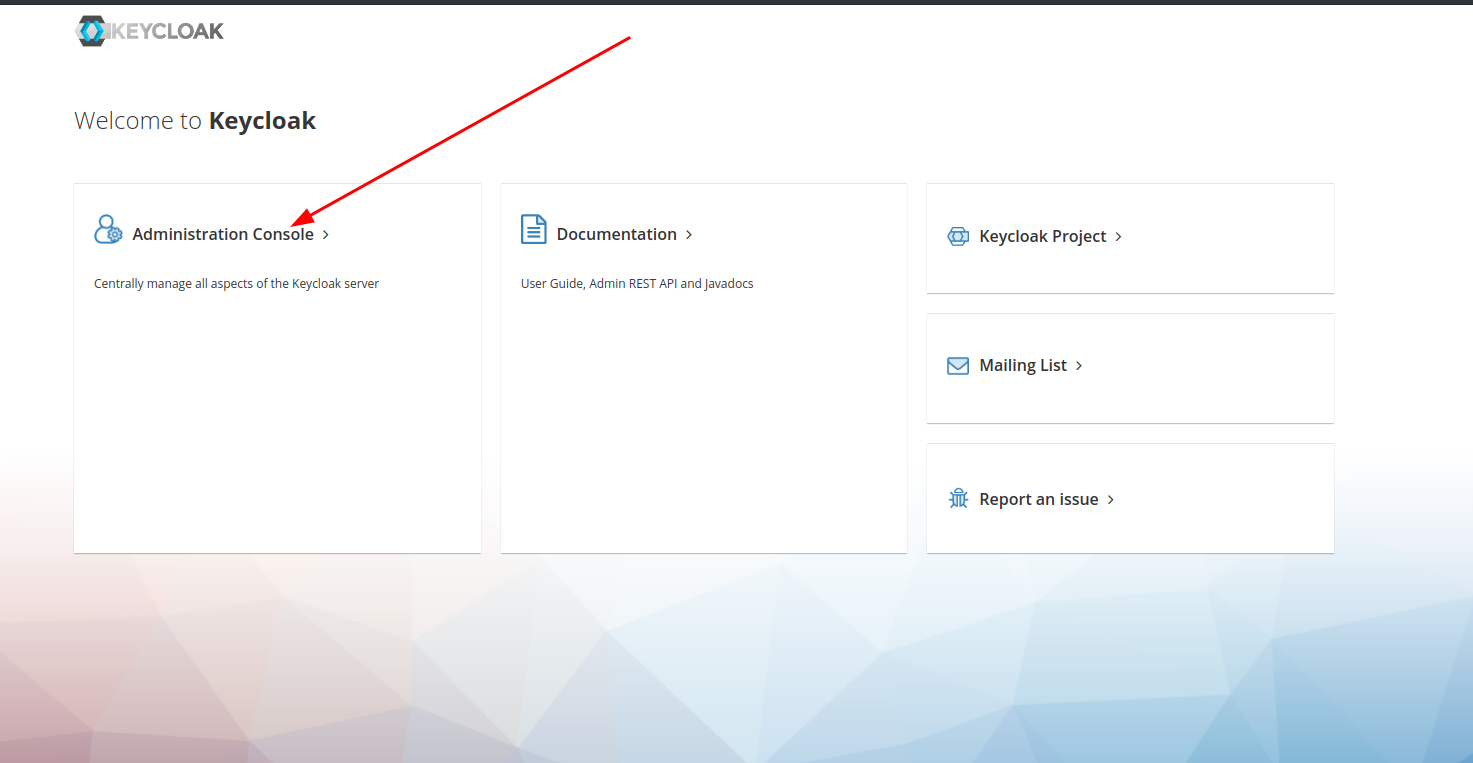
Task: Click the Documentation page icon
Action: click(x=534, y=229)
